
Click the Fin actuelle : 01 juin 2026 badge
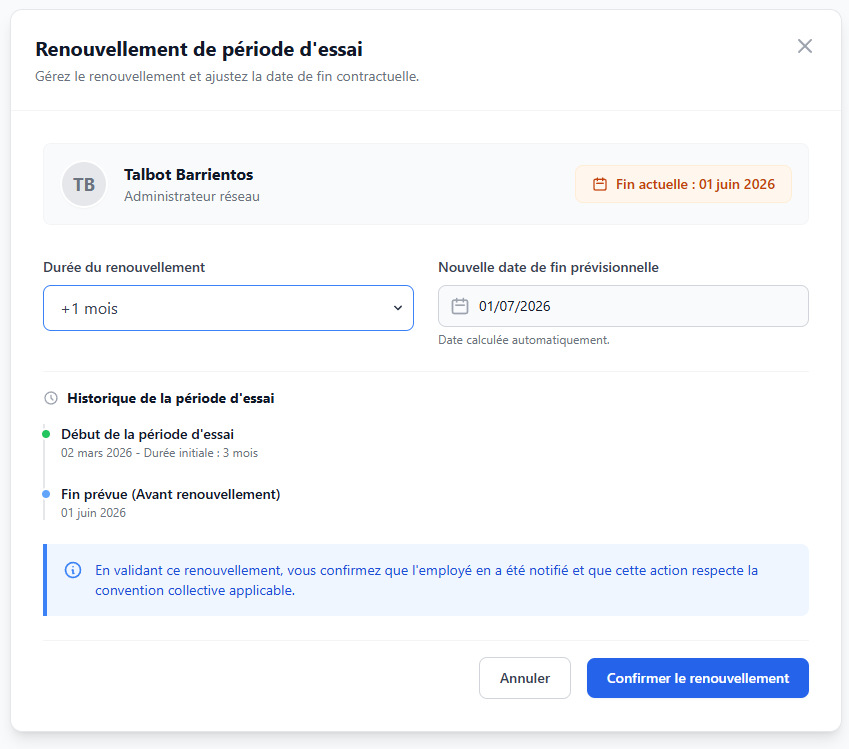click(x=683, y=184)
